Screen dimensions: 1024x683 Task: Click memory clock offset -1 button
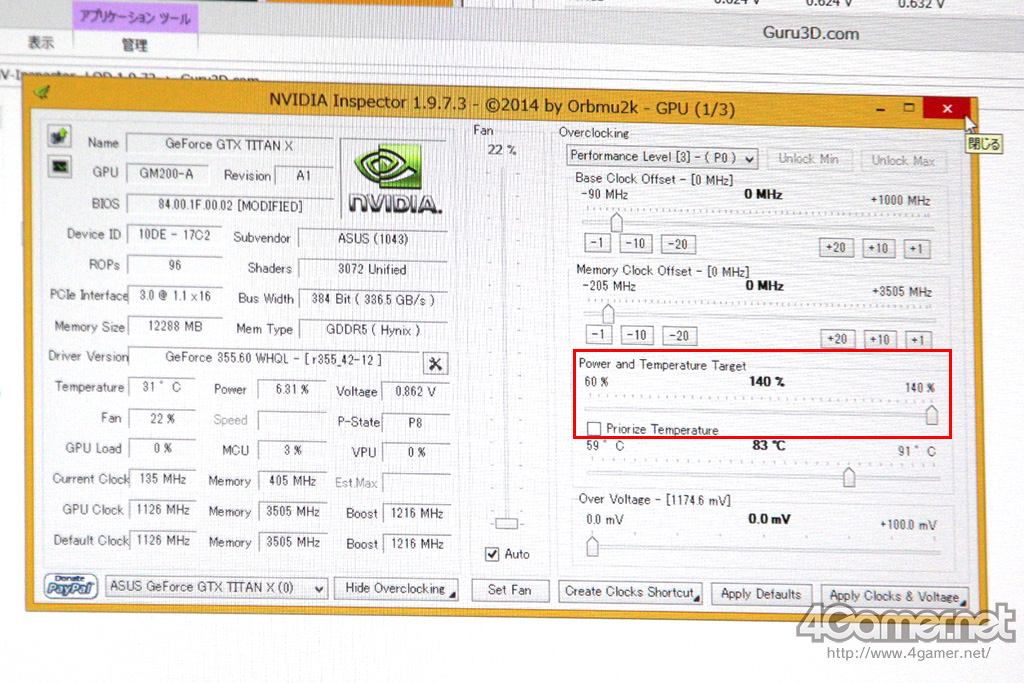tap(598, 334)
